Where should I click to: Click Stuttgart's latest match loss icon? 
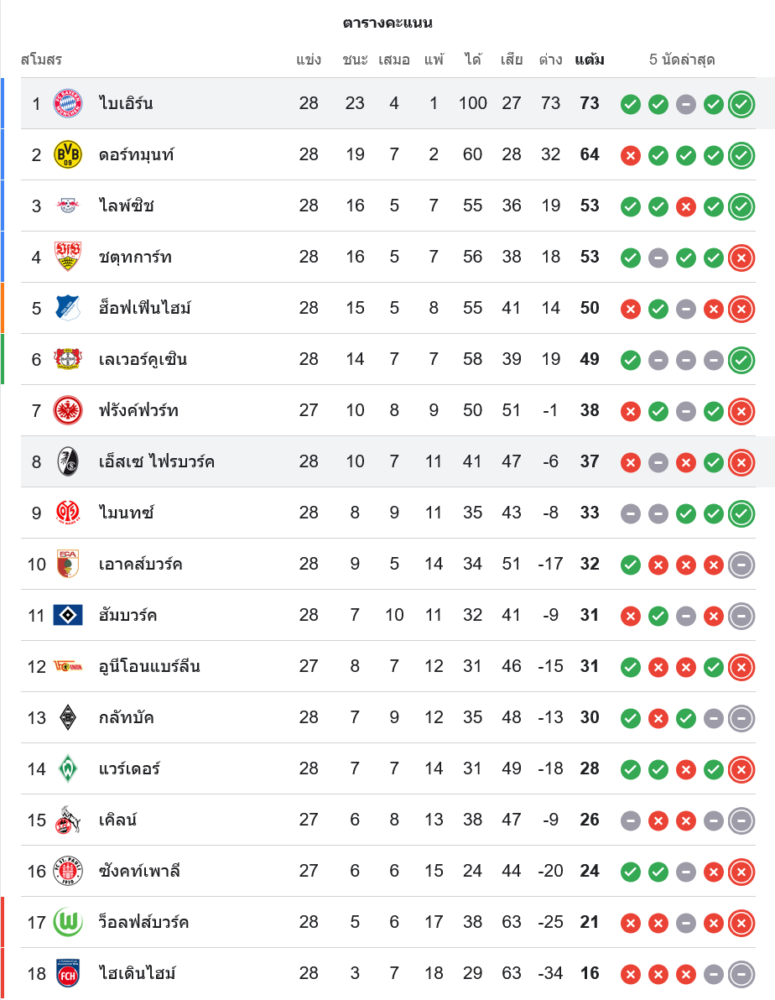pyautogui.click(x=741, y=257)
